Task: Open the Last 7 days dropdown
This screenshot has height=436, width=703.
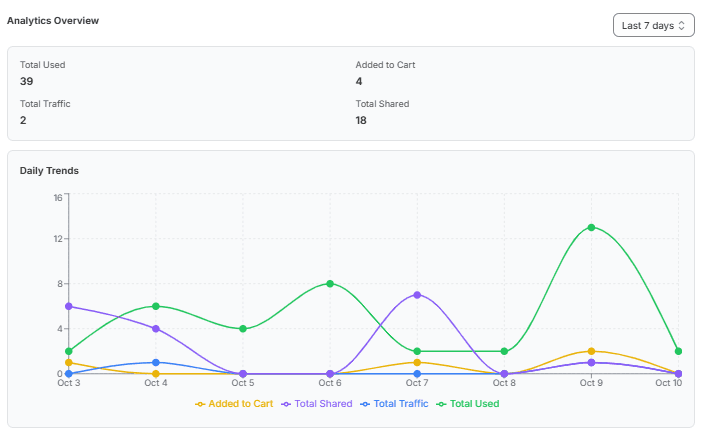Action: pos(653,25)
